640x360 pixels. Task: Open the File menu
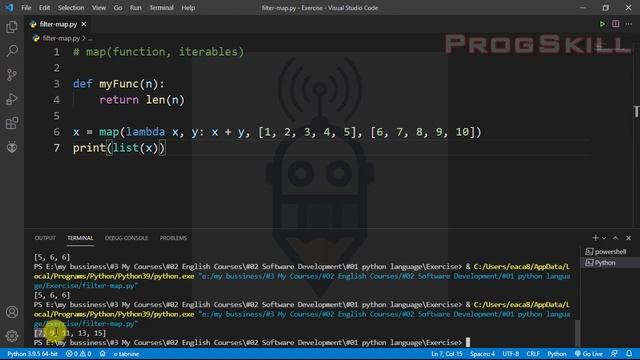pyautogui.click(x=26, y=8)
